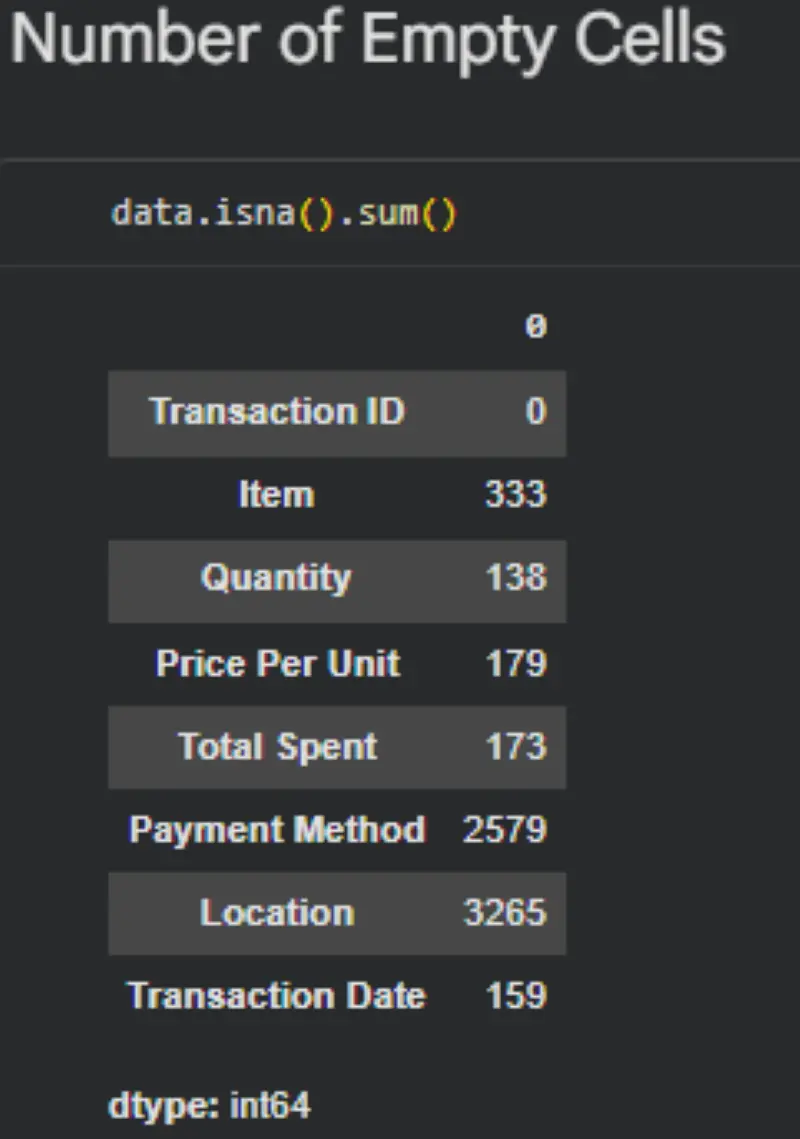This screenshot has width=800, height=1139.
Task: Select the Payment Method row label
Action: click(x=277, y=830)
